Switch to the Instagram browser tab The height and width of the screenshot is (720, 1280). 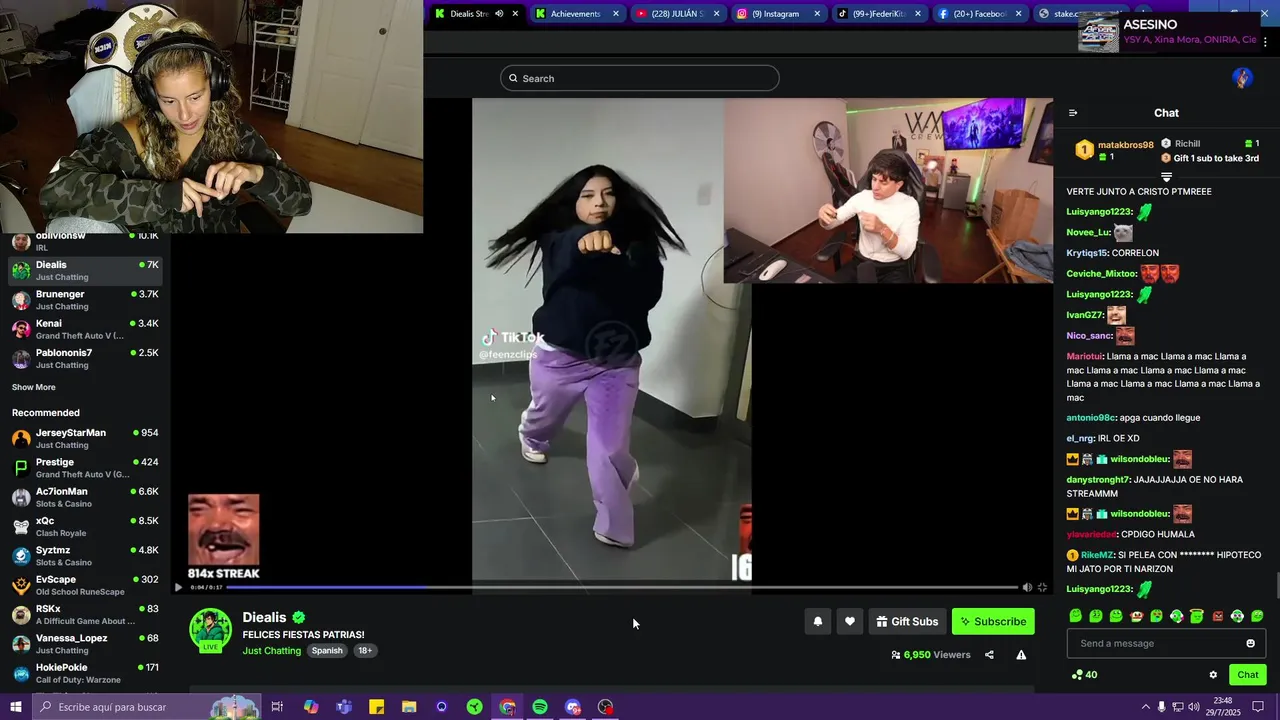point(779,14)
